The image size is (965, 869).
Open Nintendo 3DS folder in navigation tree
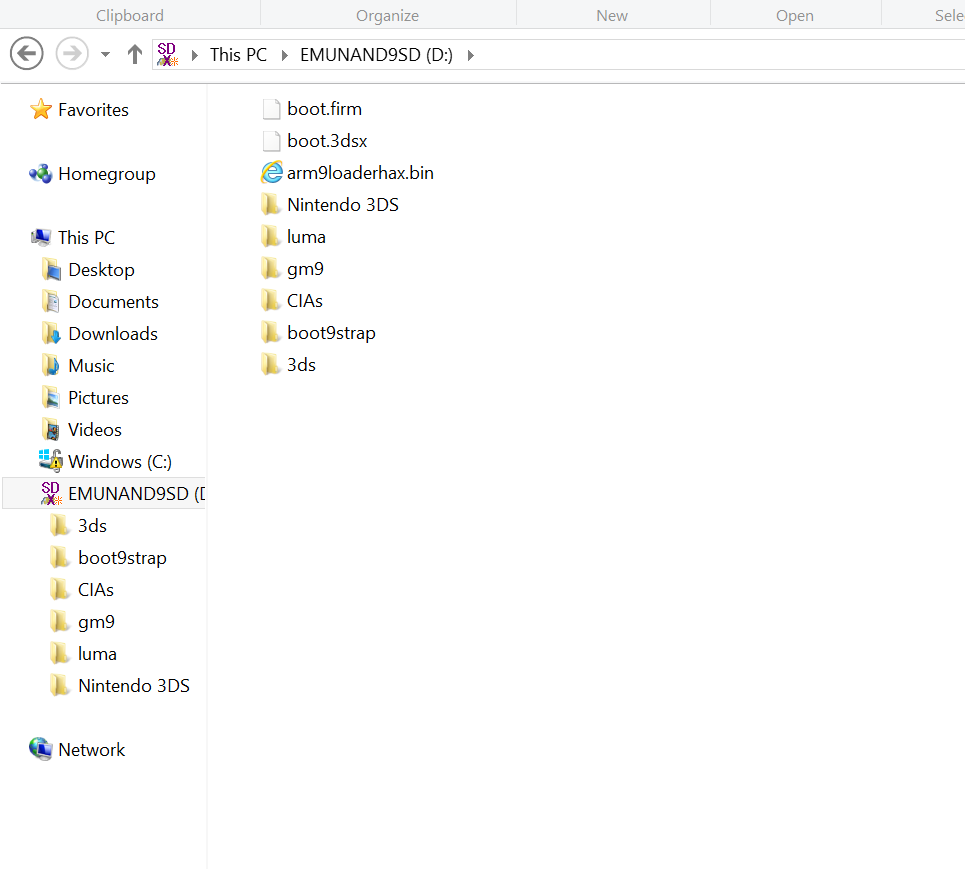click(x=134, y=686)
